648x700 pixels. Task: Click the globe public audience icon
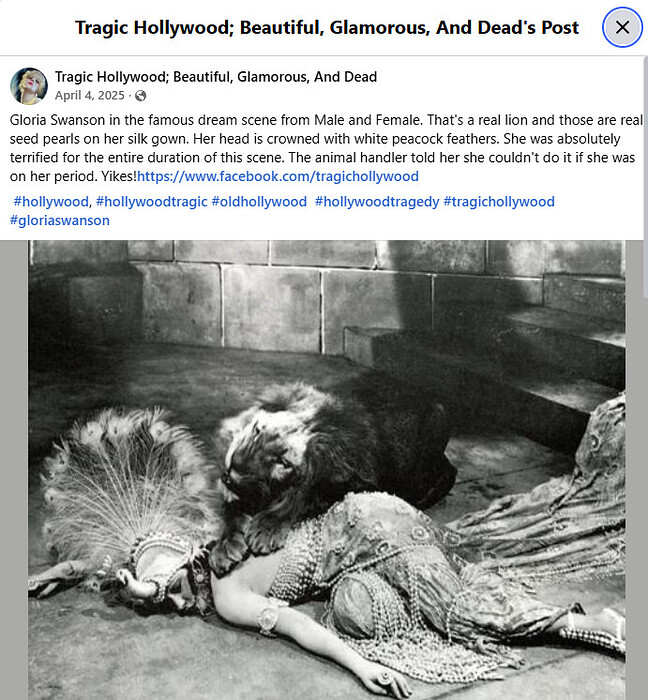[141, 96]
